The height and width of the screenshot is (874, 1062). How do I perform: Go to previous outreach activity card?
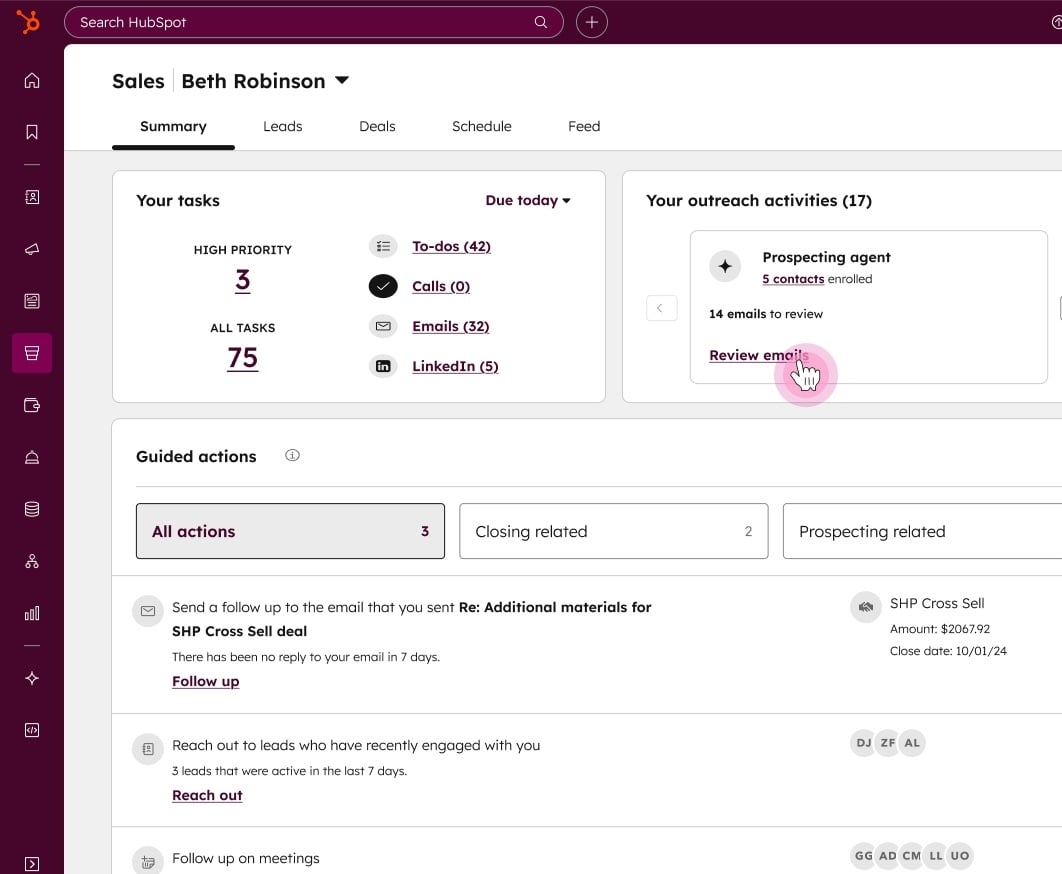pos(661,308)
